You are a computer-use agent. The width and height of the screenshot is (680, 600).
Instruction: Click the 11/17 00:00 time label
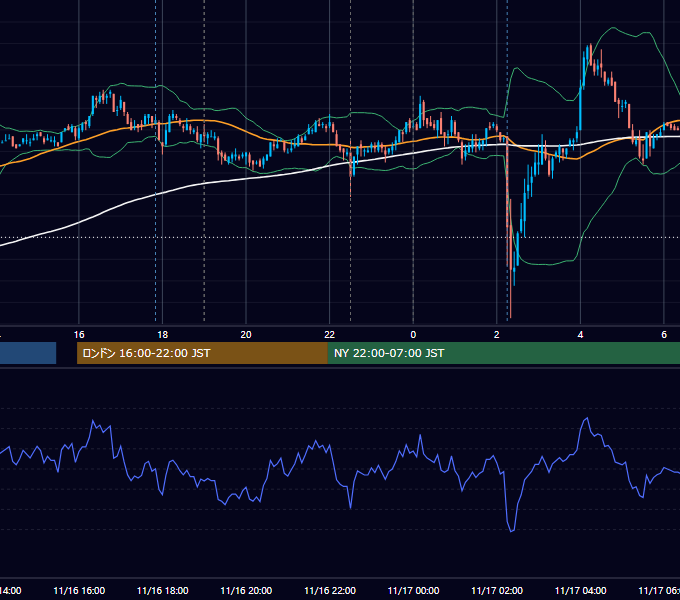point(413,590)
